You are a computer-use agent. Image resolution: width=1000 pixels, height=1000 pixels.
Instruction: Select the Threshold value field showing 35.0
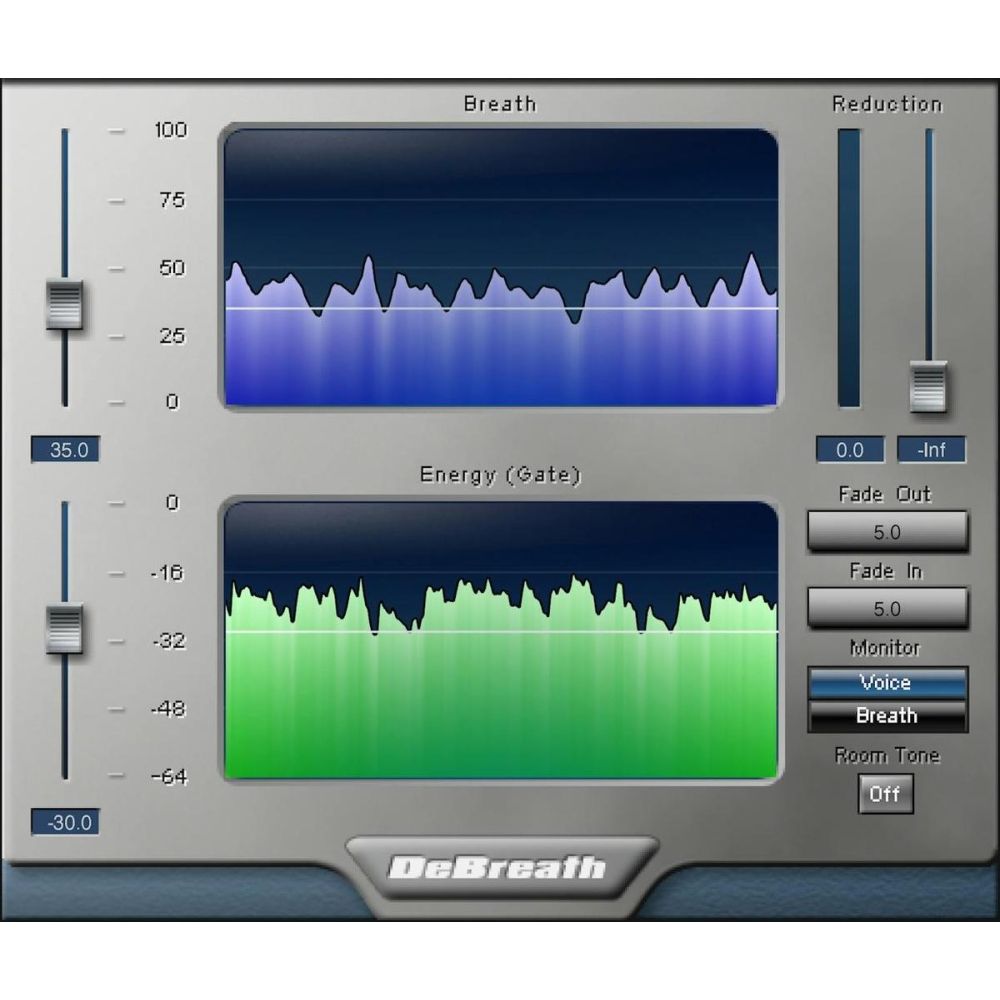pos(65,450)
